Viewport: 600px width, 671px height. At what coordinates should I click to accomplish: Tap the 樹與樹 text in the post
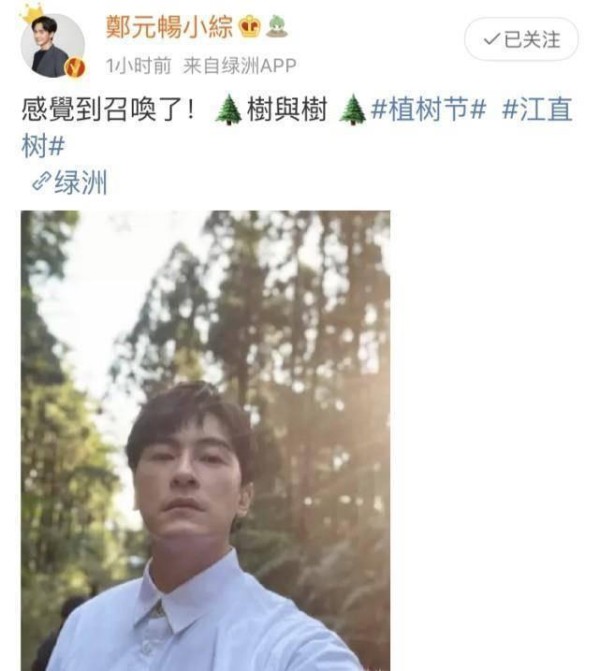coord(287,110)
